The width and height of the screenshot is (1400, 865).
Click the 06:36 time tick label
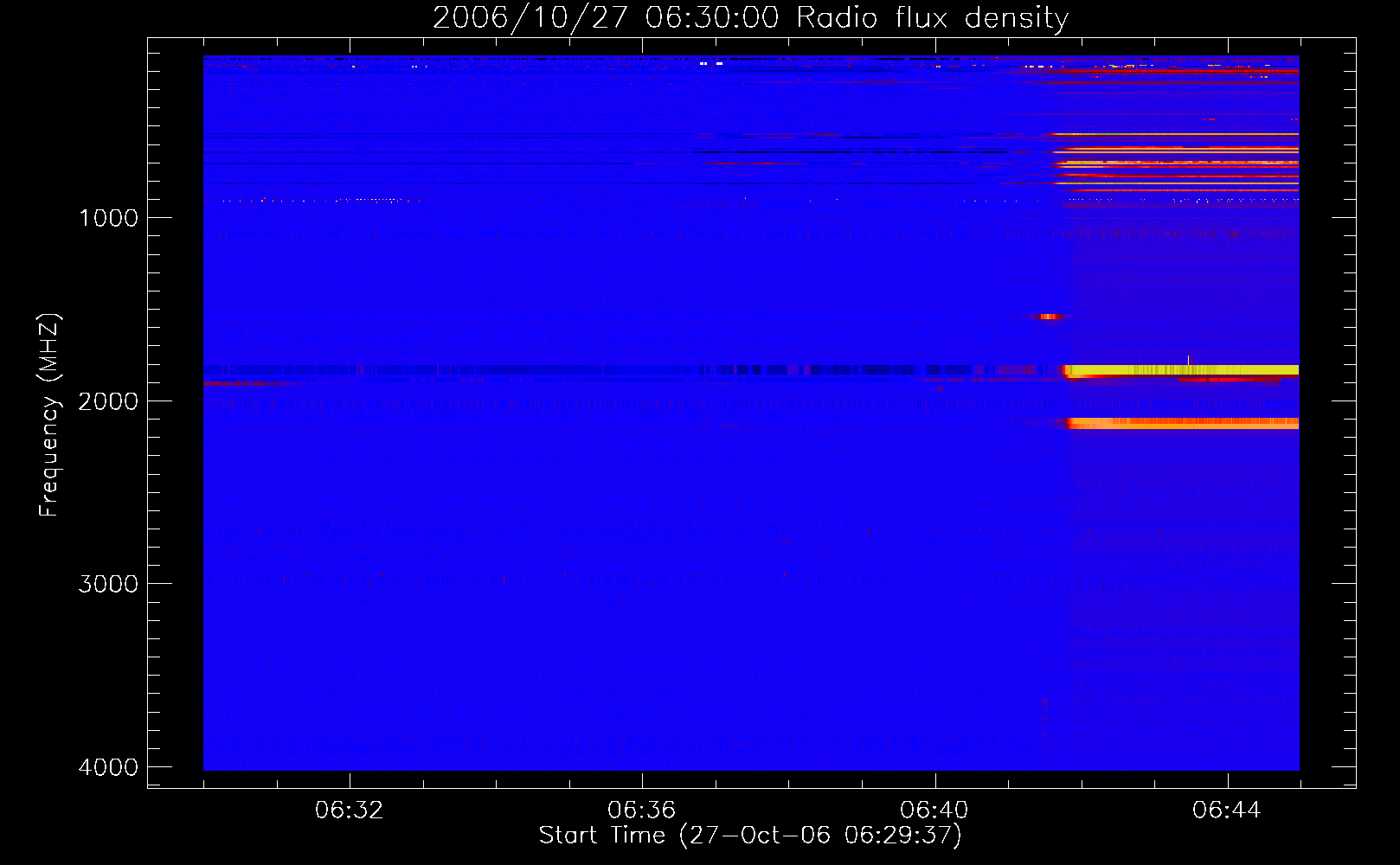click(x=642, y=811)
